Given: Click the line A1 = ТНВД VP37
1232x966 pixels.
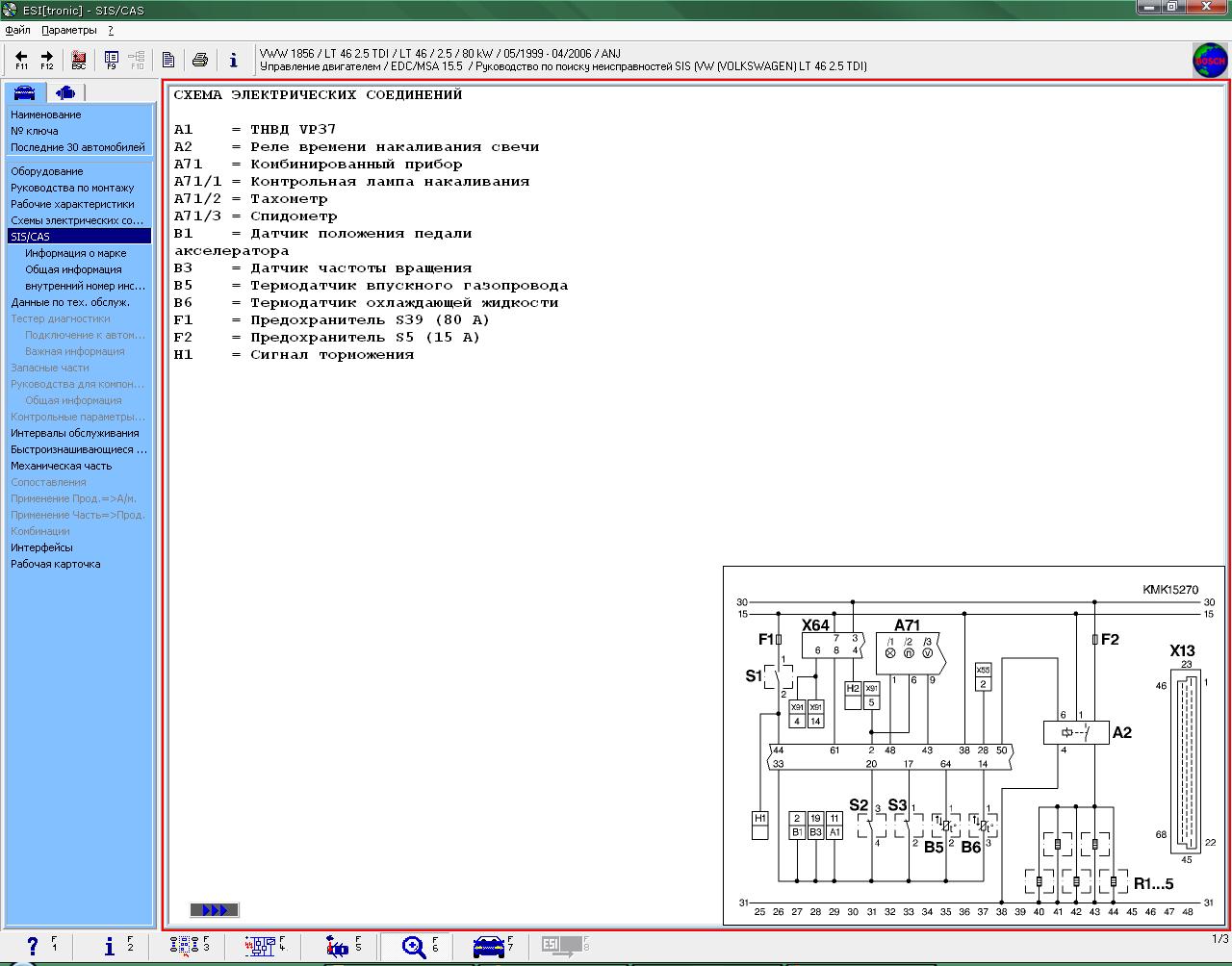Looking at the screenshot, I should pos(255,129).
